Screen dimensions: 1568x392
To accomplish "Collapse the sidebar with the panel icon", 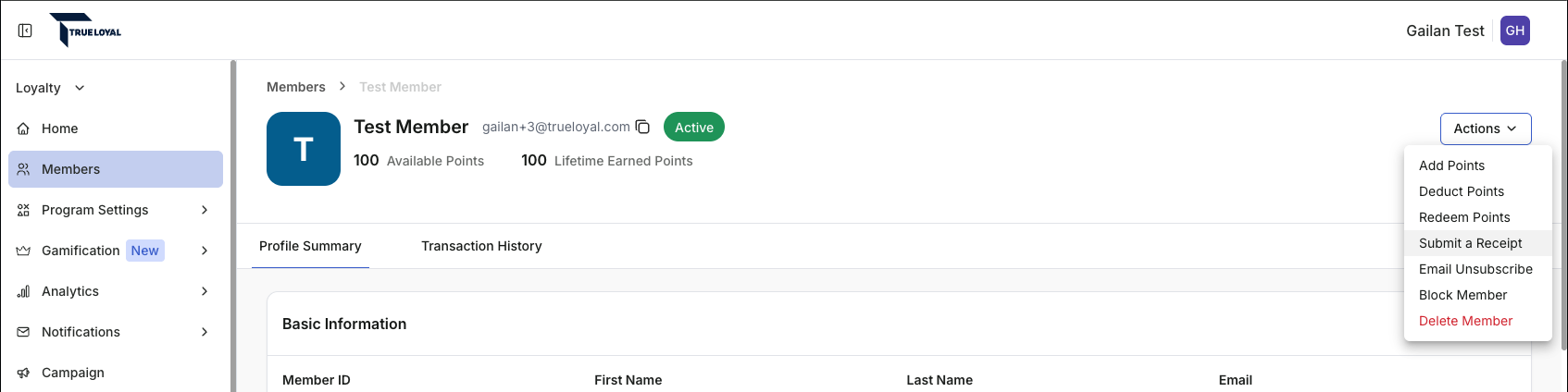I will click(25, 31).
